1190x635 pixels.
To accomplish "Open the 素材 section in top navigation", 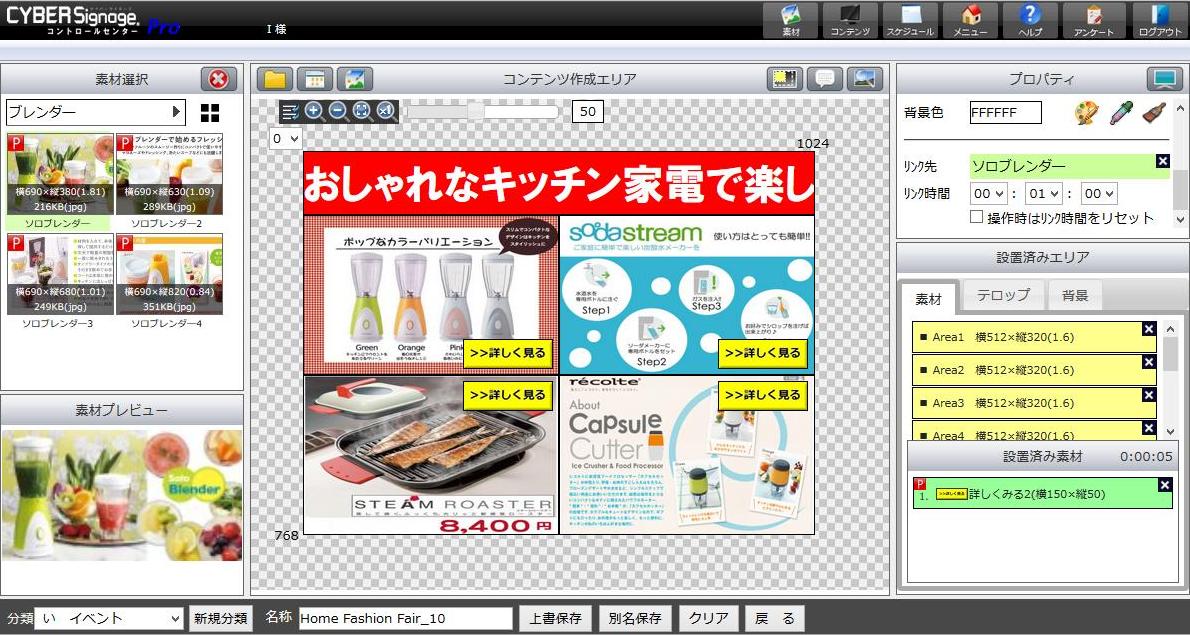I will point(791,20).
